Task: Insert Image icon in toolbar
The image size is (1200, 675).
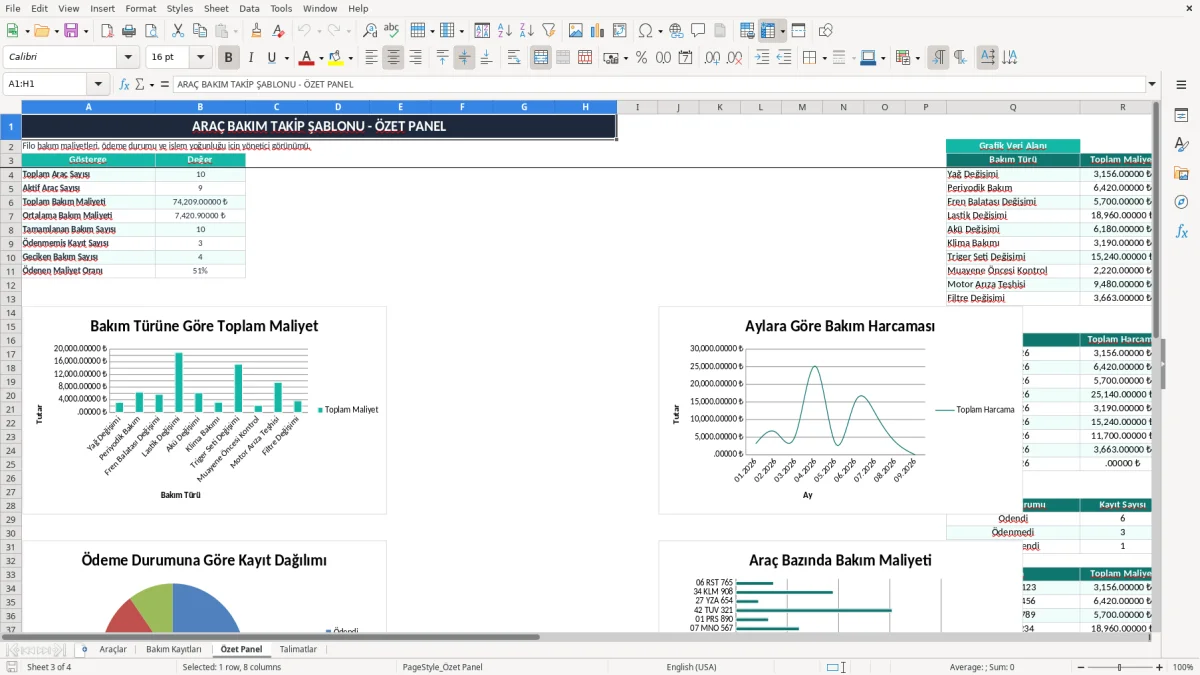Action: (576, 31)
